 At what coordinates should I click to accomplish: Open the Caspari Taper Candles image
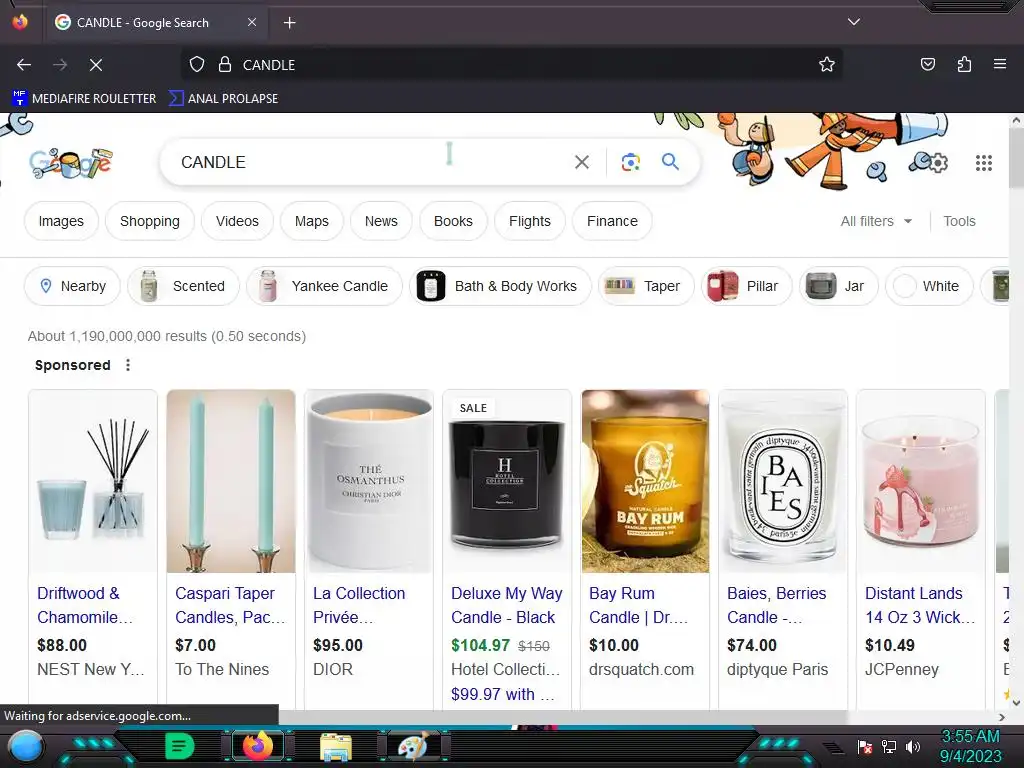click(231, 481)
